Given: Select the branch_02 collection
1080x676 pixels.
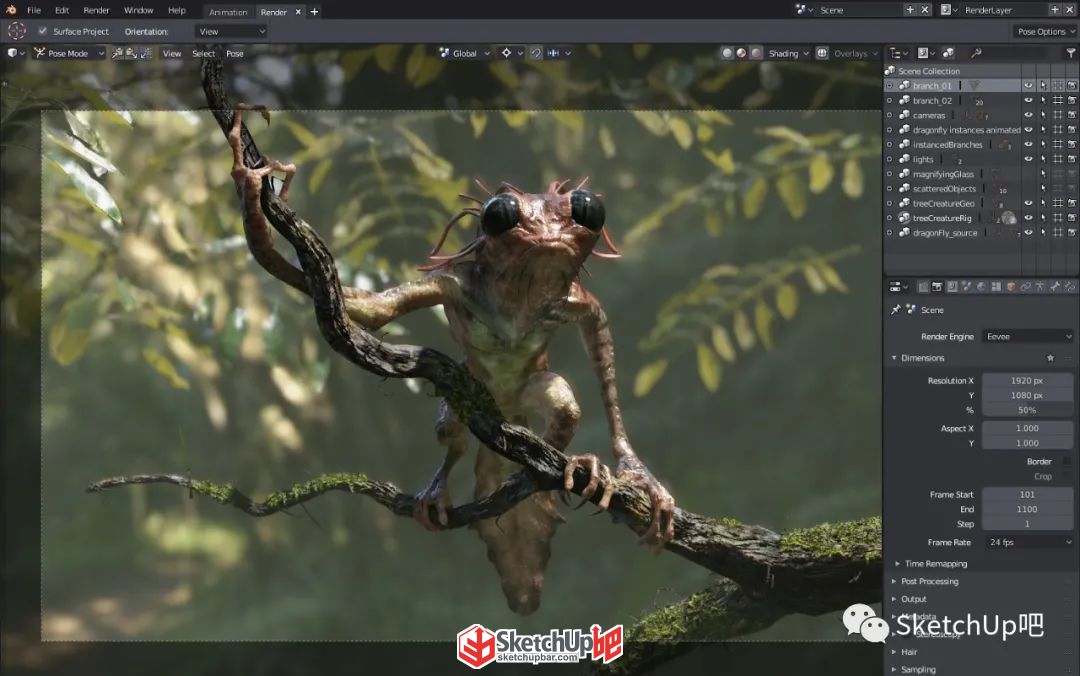Looking at the screenshot, I should [932, 101].
